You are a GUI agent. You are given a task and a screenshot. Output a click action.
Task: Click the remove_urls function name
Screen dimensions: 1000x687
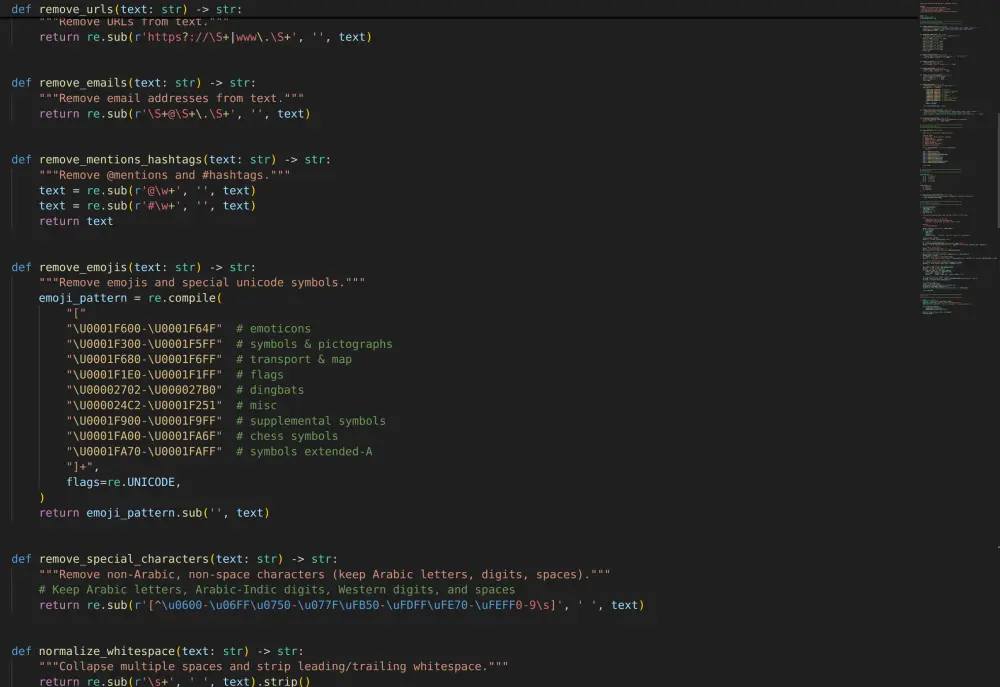75,9
